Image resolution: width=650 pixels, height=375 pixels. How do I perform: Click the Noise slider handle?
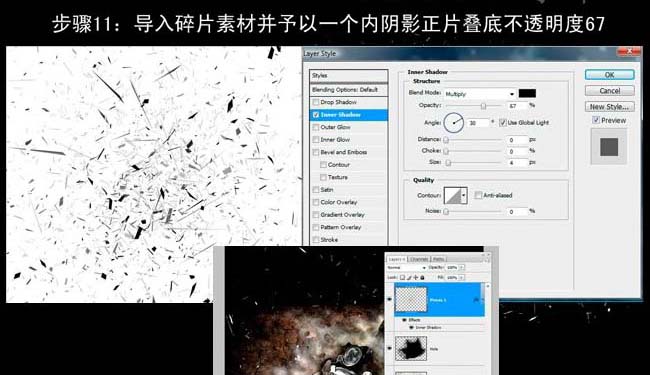[446, 212]
